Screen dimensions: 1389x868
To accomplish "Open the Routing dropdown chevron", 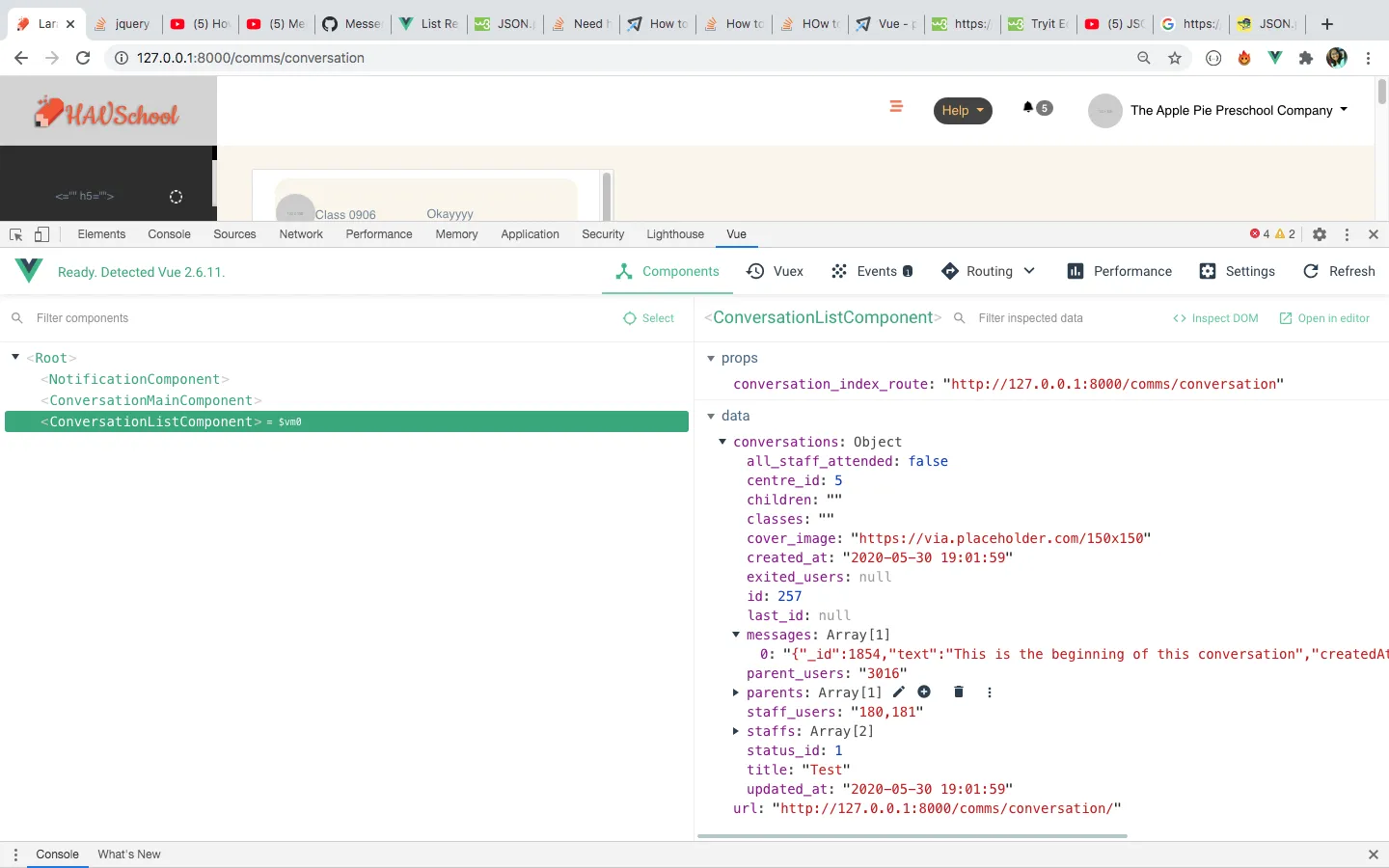I will (1029, 271).
